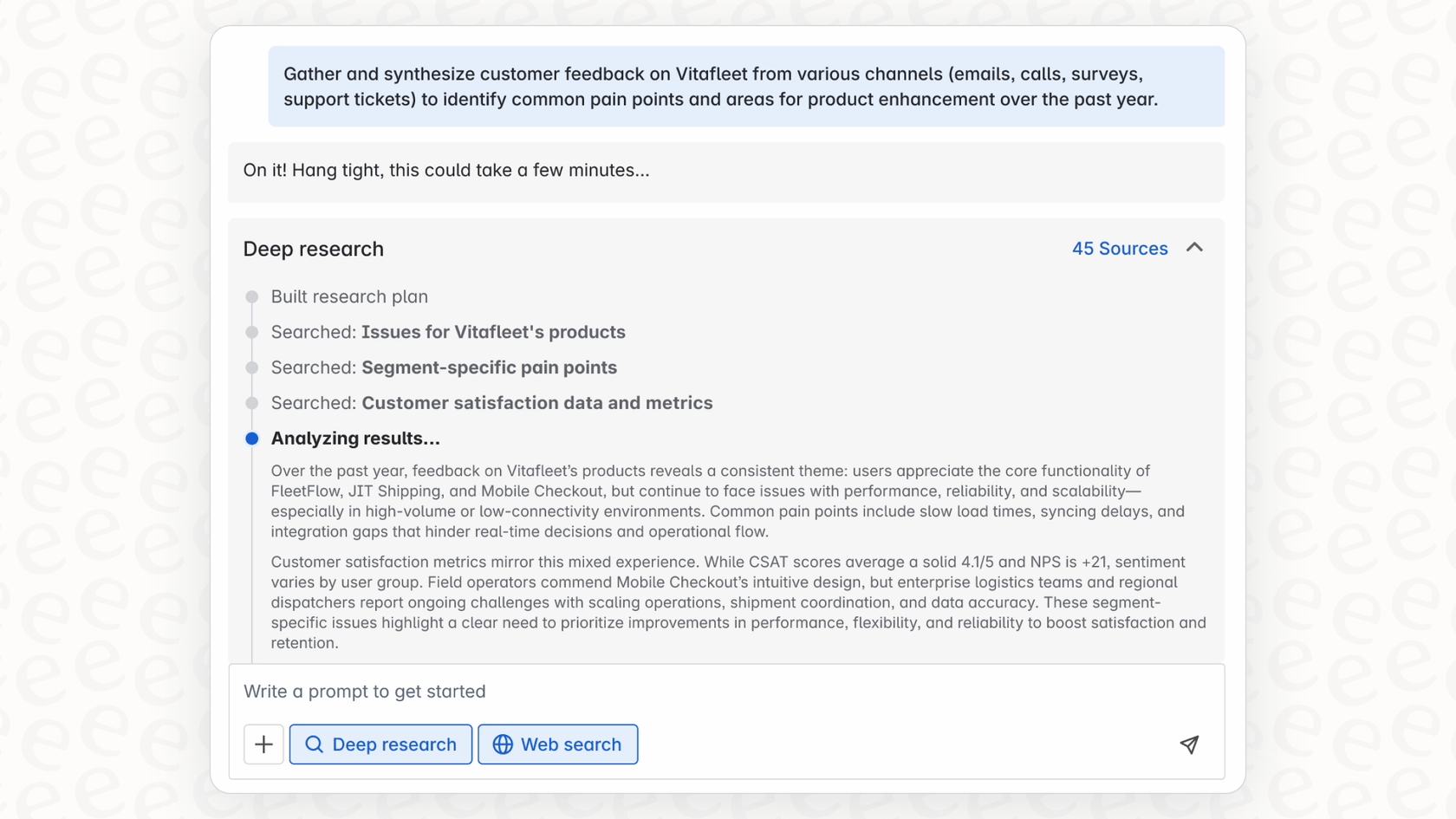Click the dot beside Built research plan
Image resolution: width=1456 pixels, height=819 pixels.
251,296
